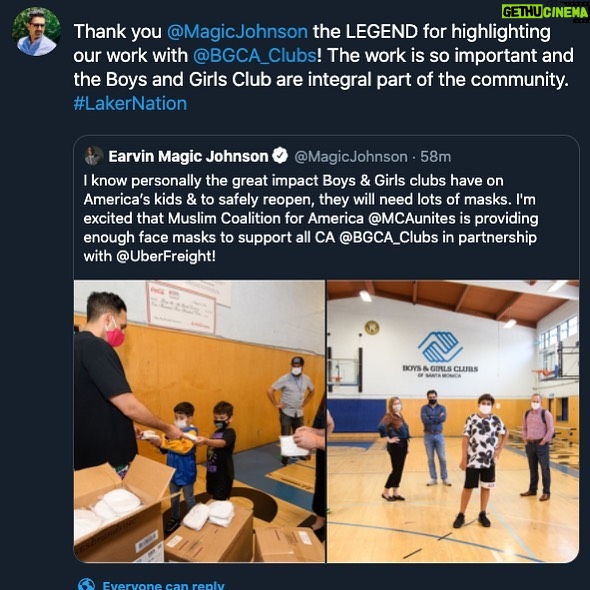This screenshot has width=590, height=590.
Task: Click the GETHU CINEMA watermark logo
Action: pos(545,12)
